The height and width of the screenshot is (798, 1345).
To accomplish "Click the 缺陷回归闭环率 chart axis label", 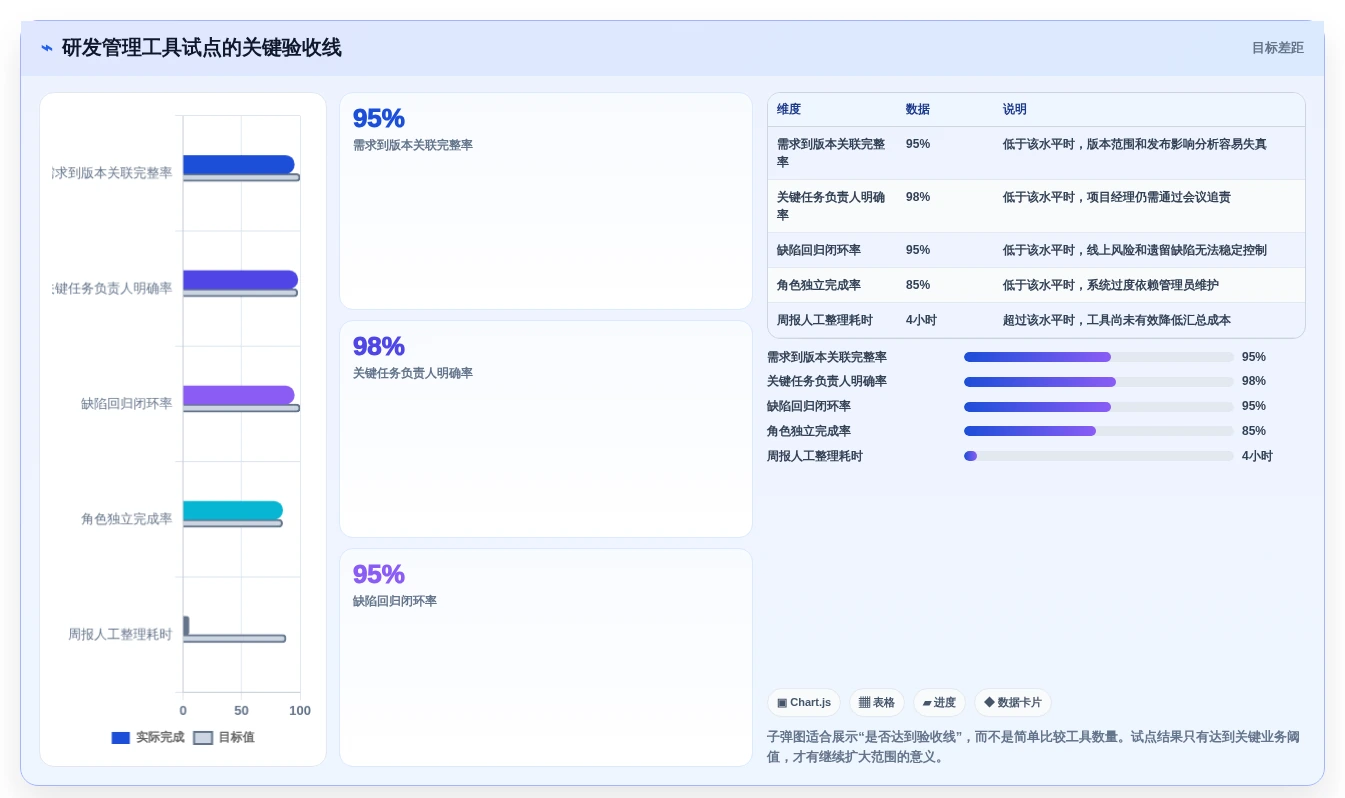I will [126, 404].
